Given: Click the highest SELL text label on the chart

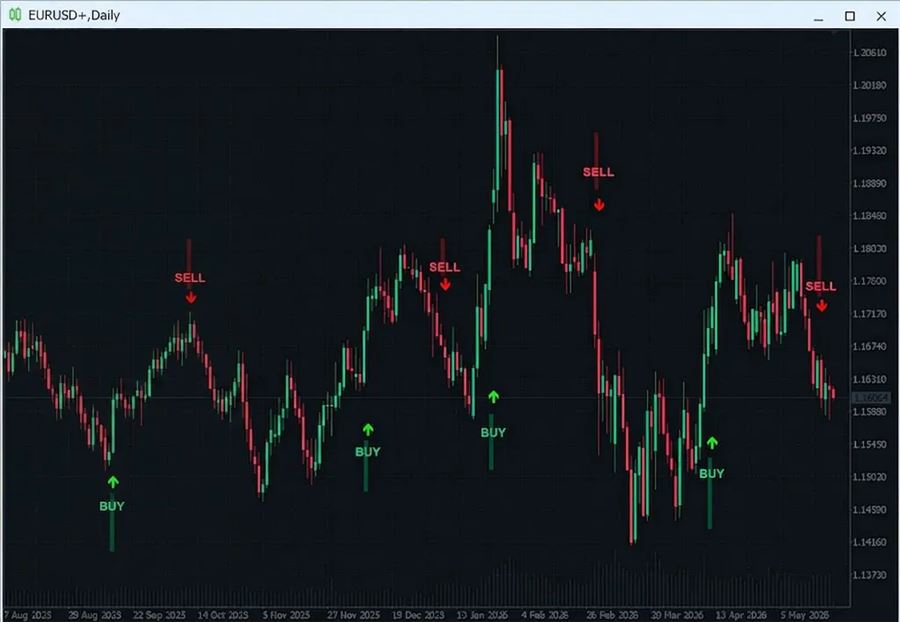Looking at the screenshot, I should [x=599, y=172].
